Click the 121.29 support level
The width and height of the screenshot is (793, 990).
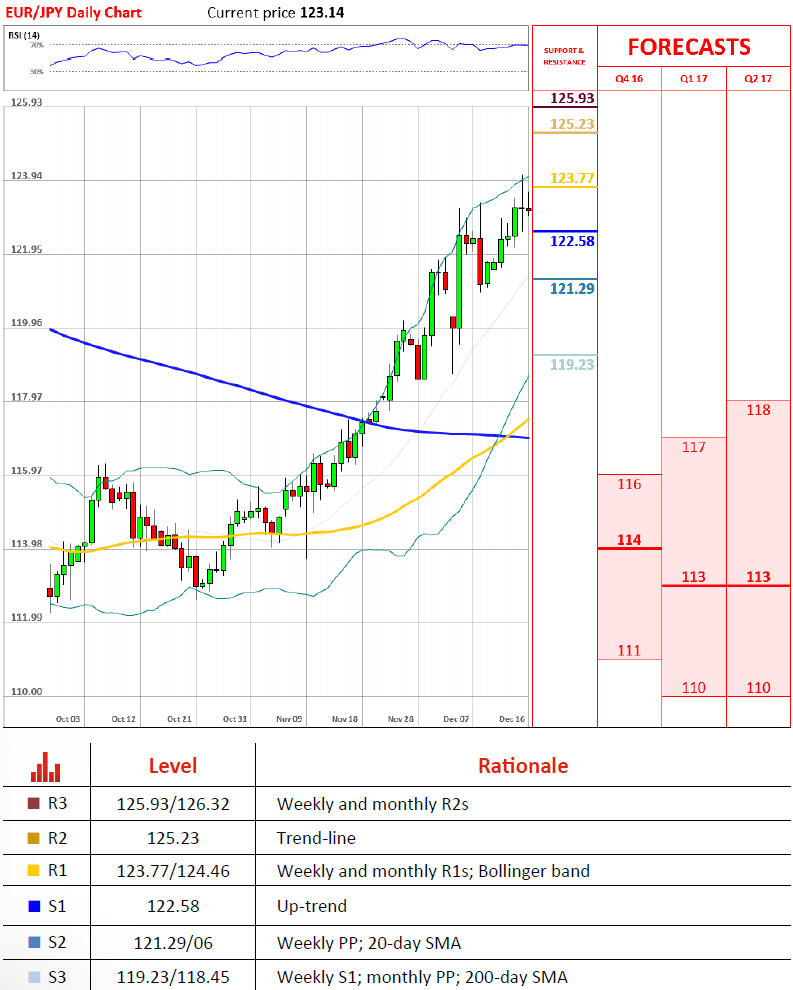(x=572, y=289)
